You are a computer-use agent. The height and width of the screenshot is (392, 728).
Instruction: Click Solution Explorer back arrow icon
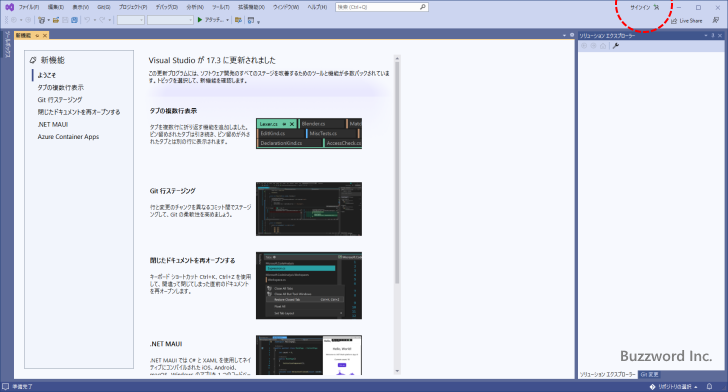tap(584, 46)
